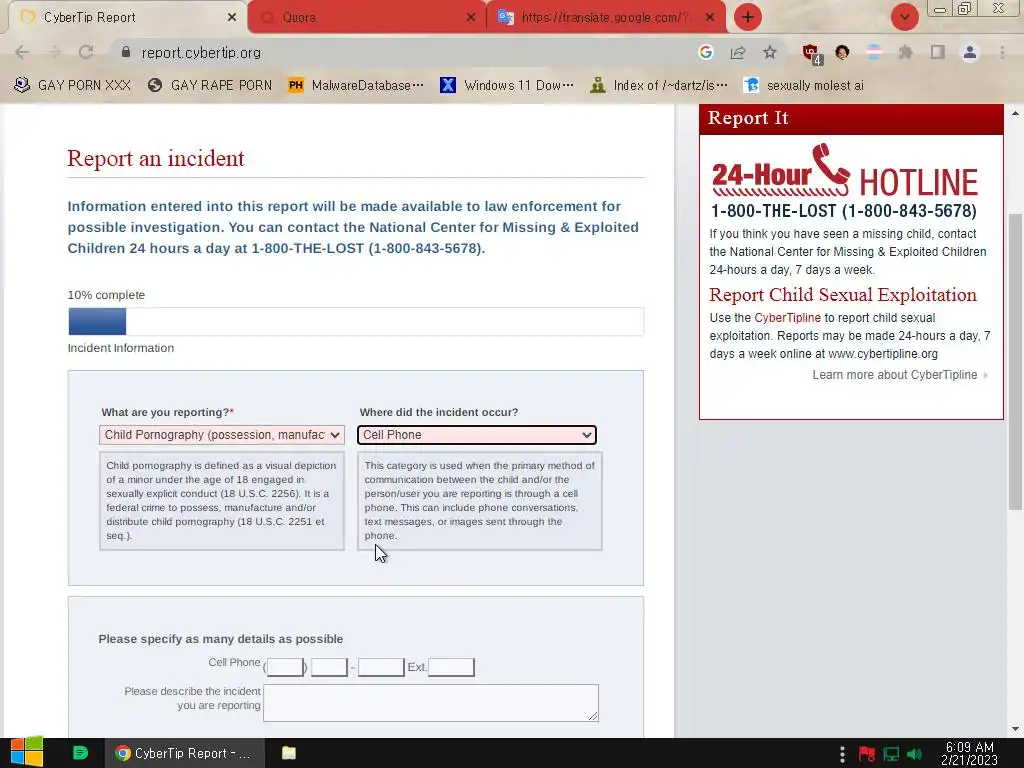Click the 'Report Child Sexual Exploitation' heading
The image size is (1024, 768).
coord(843,295)
